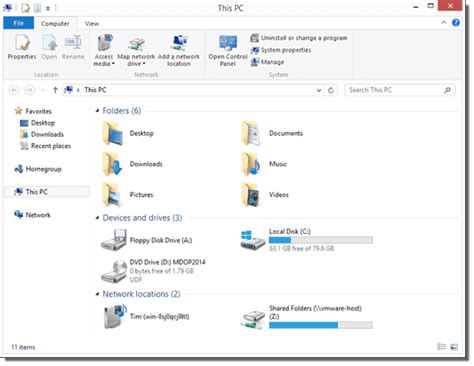Image resolution: width=474 pixels, height=366 pixels.
Task: Switch to large icons view button
Action: click(x=454, y=347)
